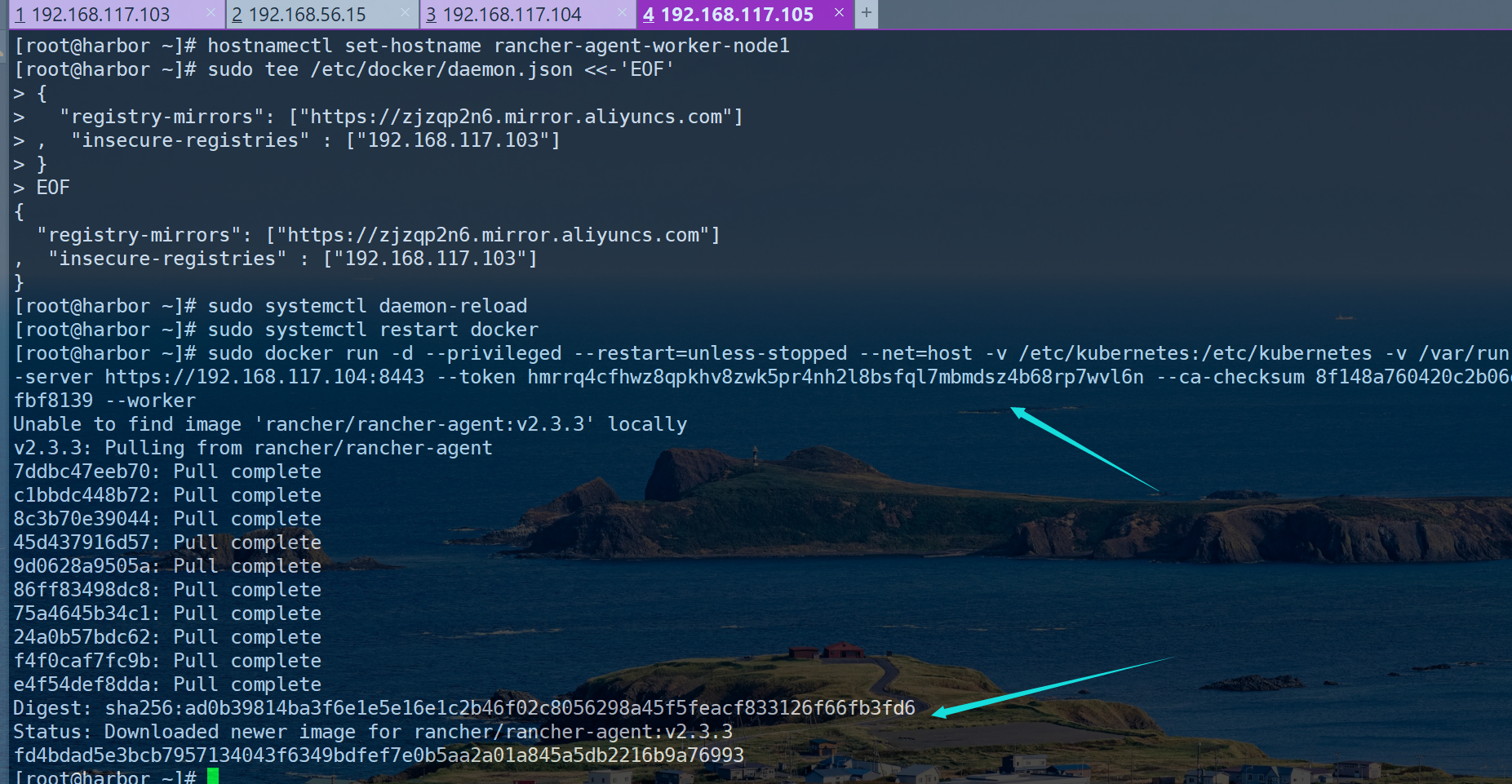Viewport: 1512px width, 784px height.
Task: Close the 192.168.117.103 tab
Action: click(x=211, y=13)
